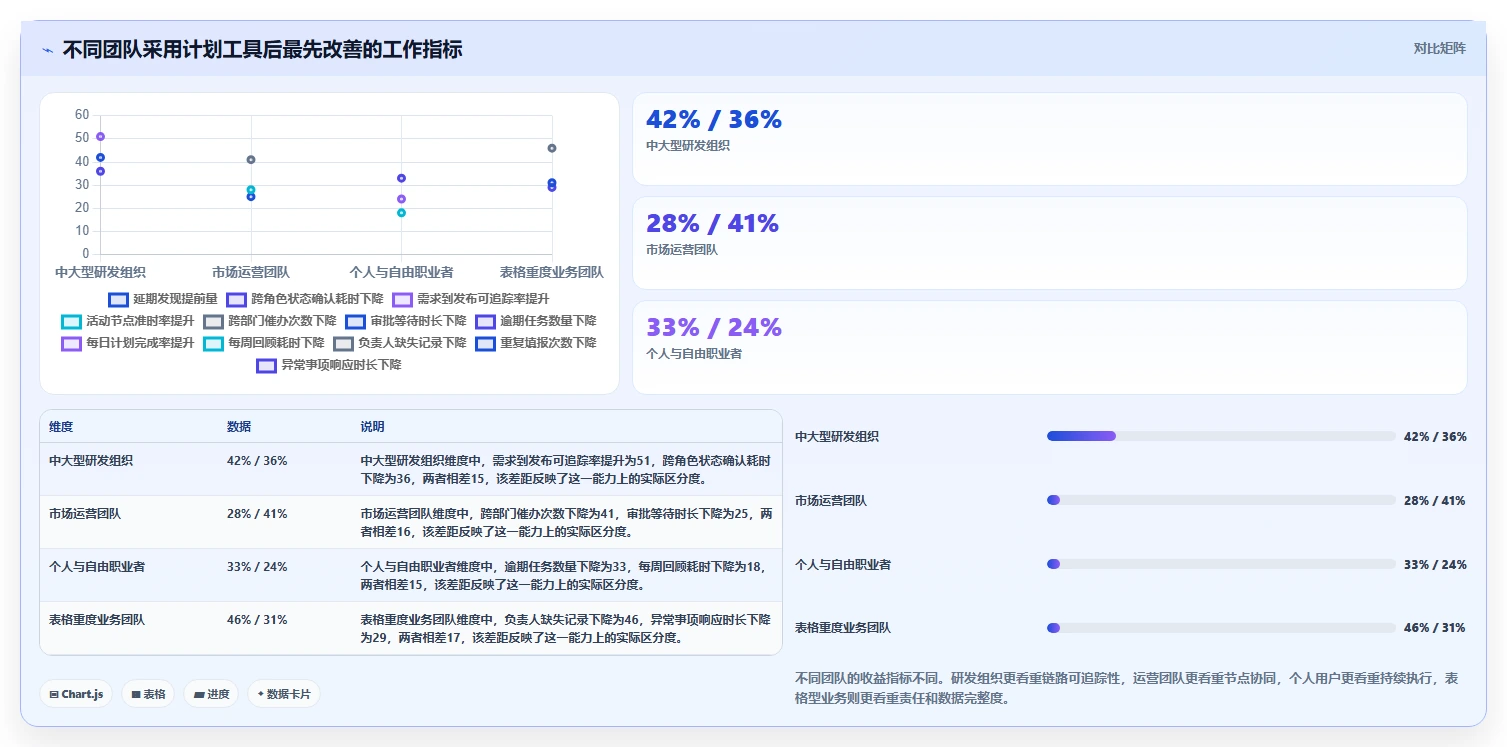Click the 数据 table column header
The image size is (1507, 747).
[239, 427]
